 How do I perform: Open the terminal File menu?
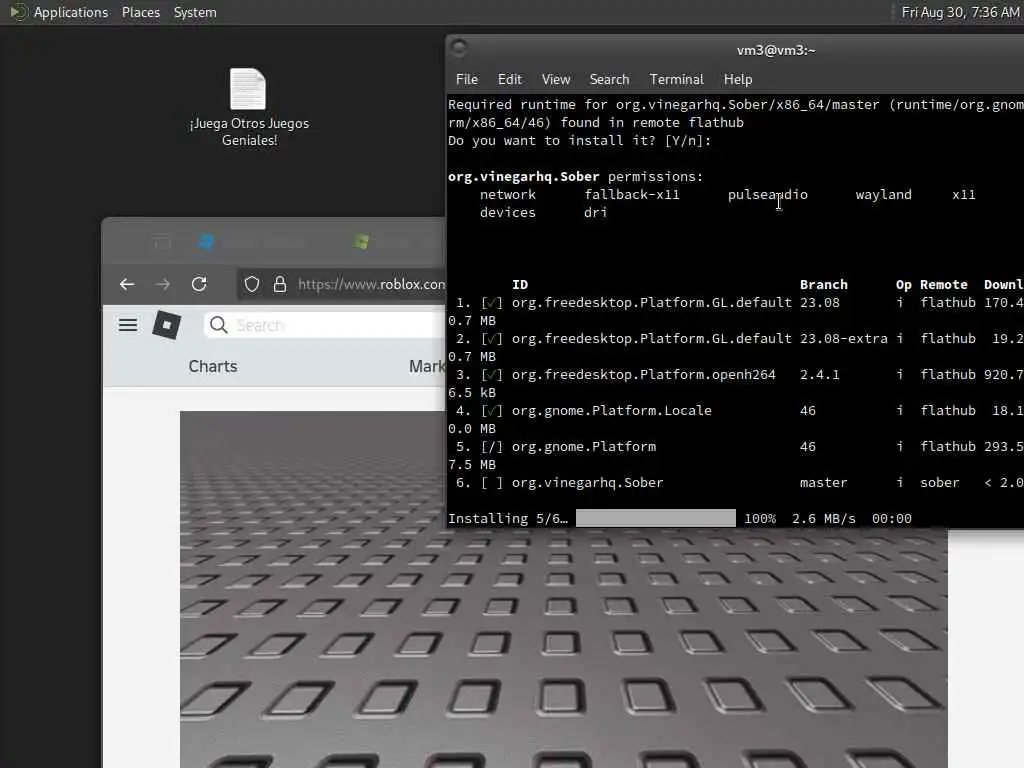(467, 79)
